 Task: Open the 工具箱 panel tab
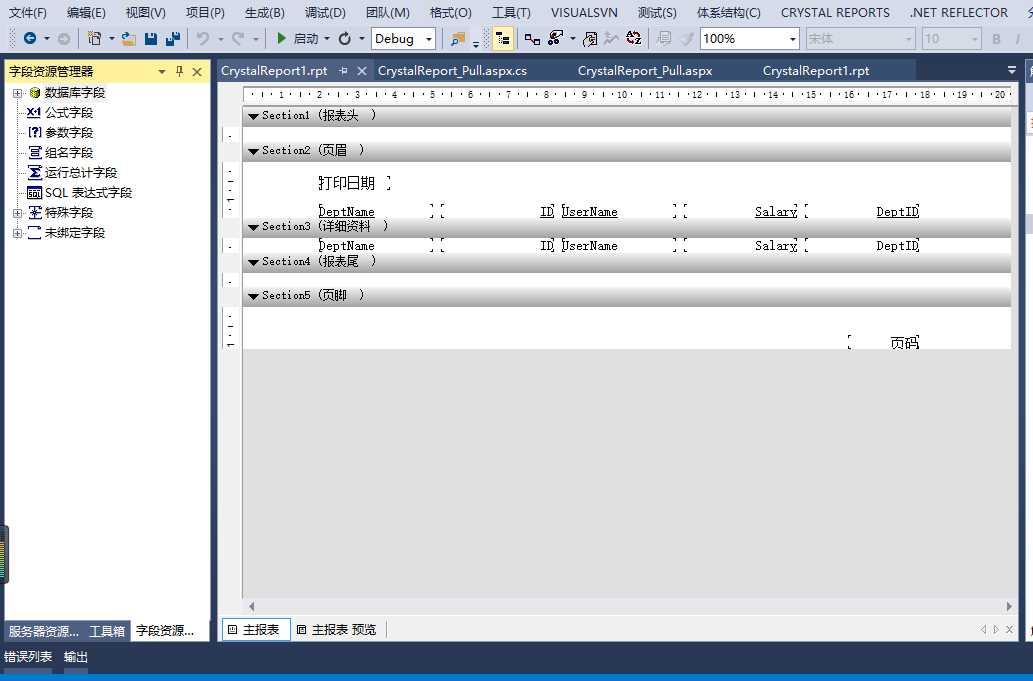click(107, 631)
